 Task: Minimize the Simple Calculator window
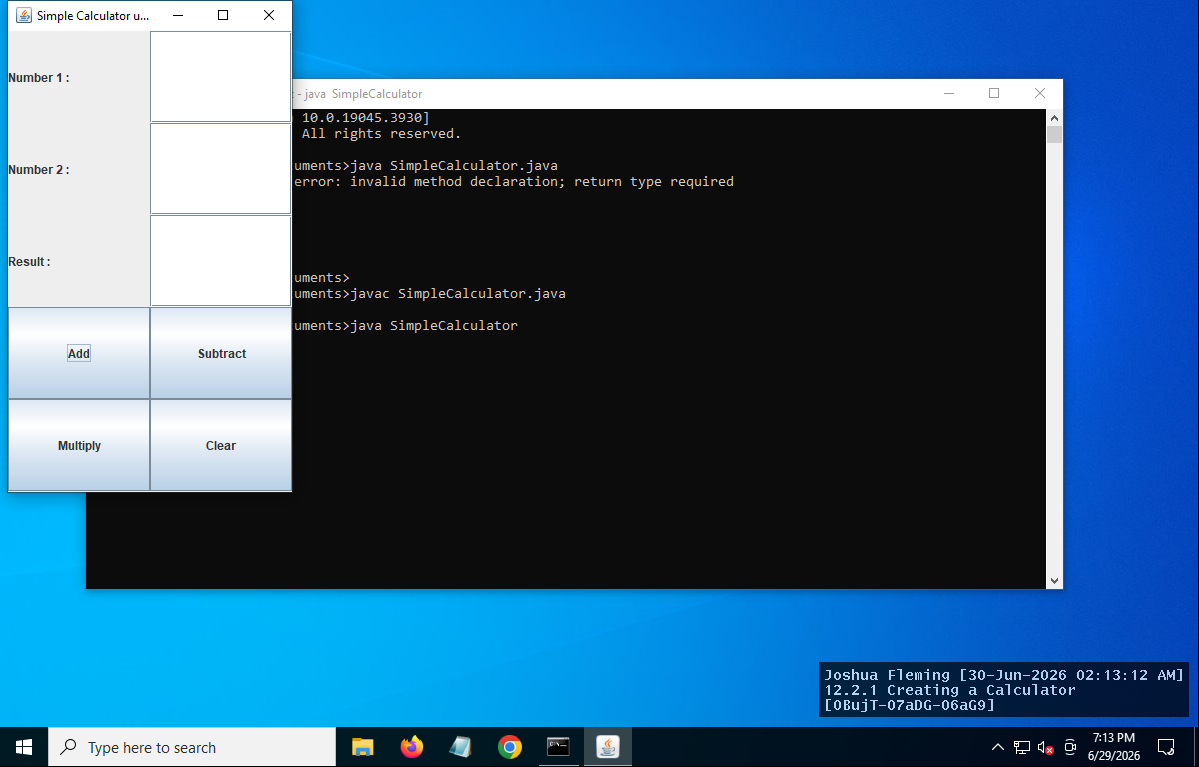point(177,15)
